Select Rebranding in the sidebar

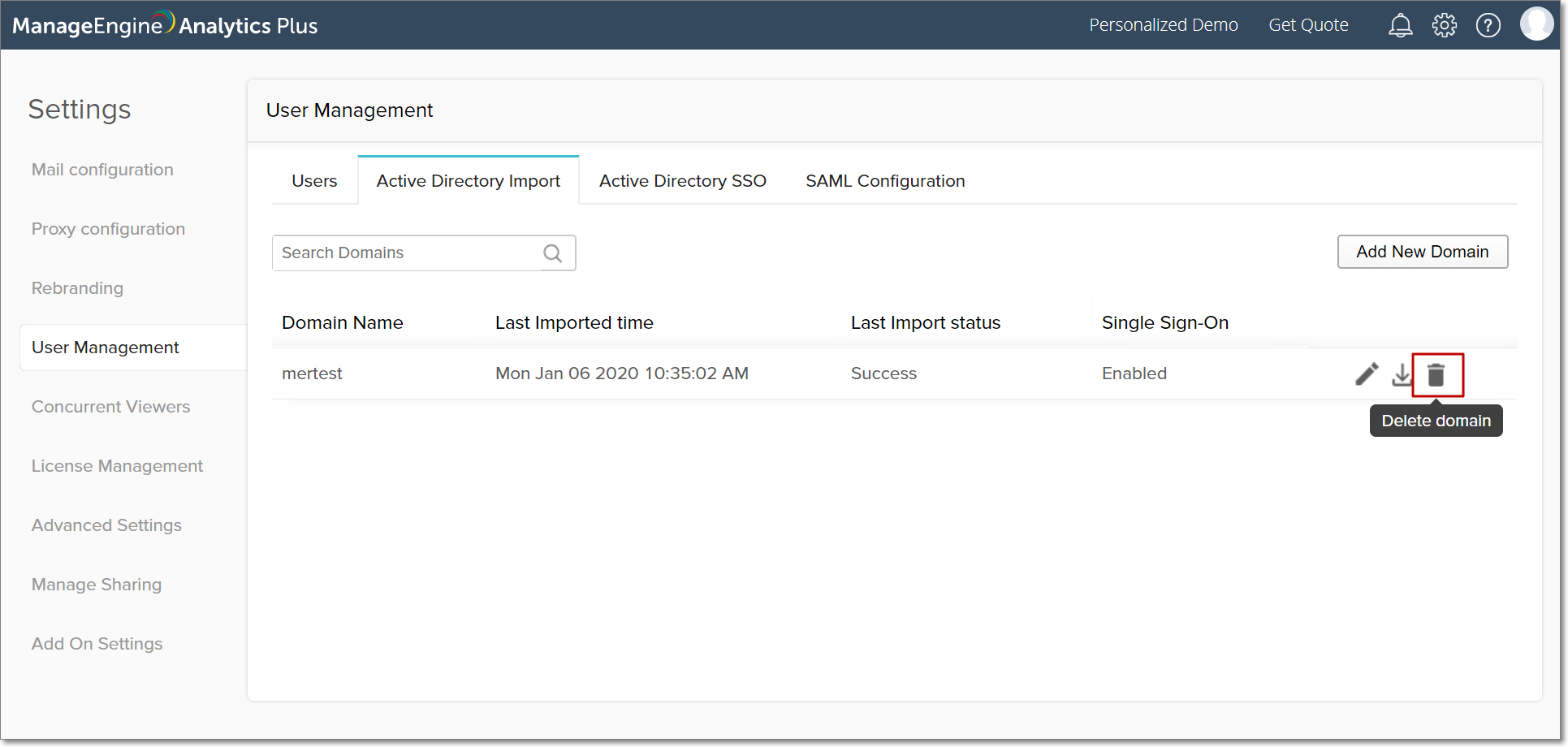[77, 288]
